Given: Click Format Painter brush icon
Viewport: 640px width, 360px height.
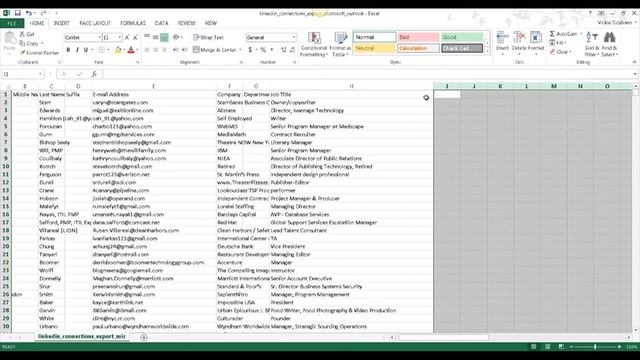Looking at the screenshot, I should 22,53.
